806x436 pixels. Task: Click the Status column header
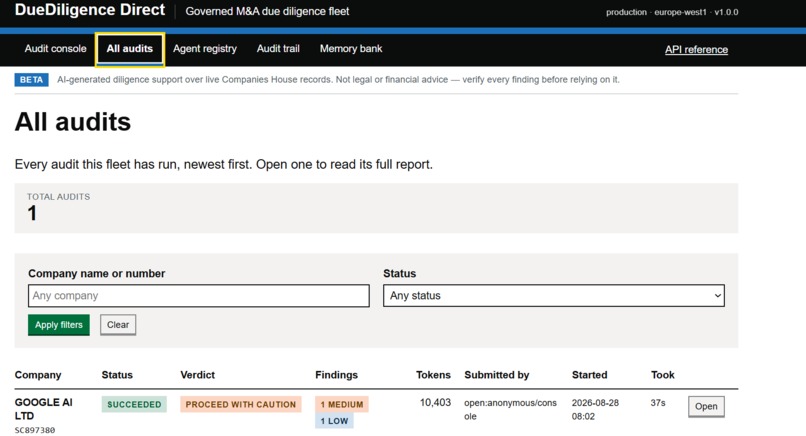pyautogui.click(x=117, y=375)
